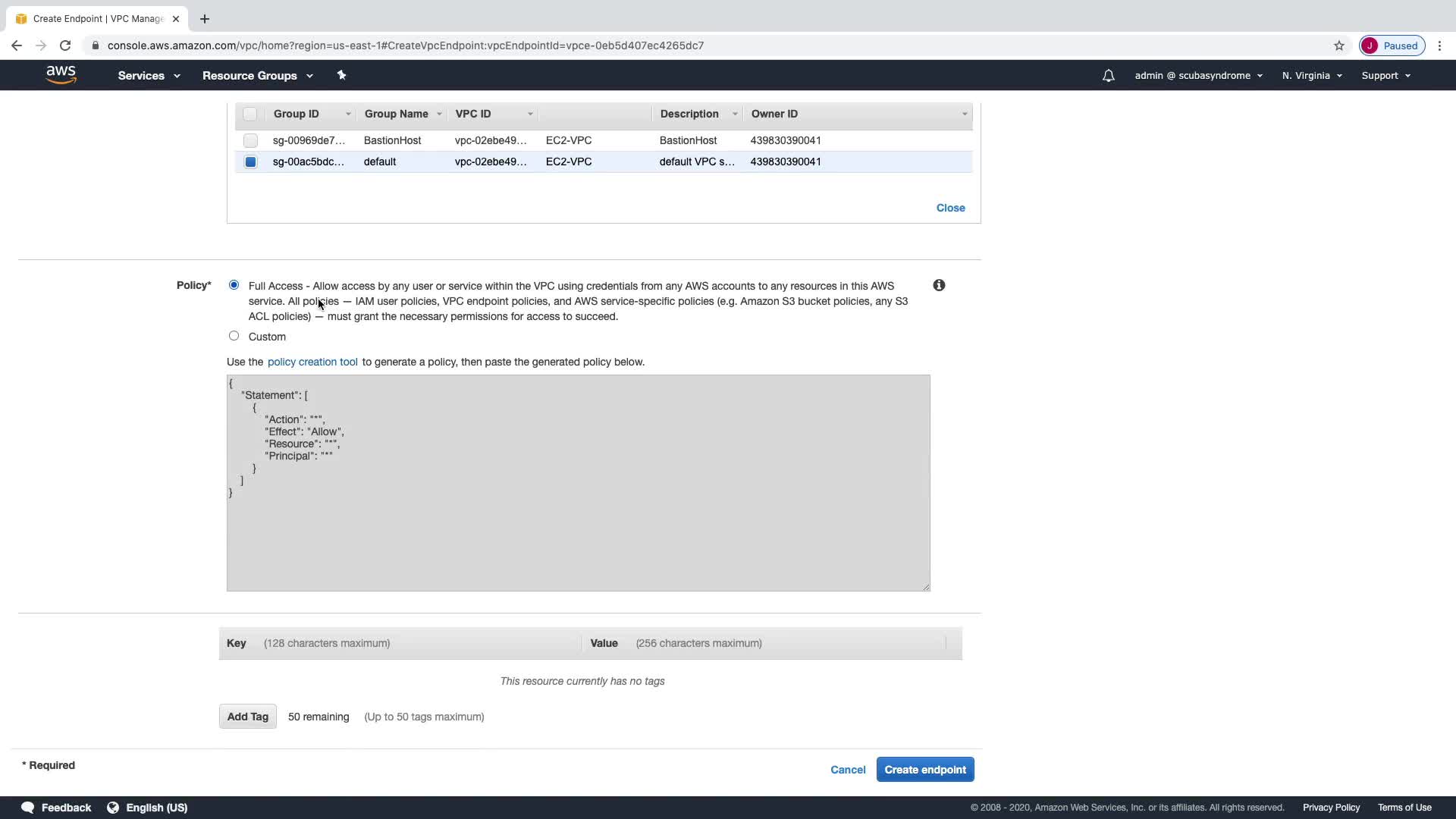Open the admin account dropdown
Image resolution: width=1456 pixels, height=819 pixels.
coord(1198,76)
